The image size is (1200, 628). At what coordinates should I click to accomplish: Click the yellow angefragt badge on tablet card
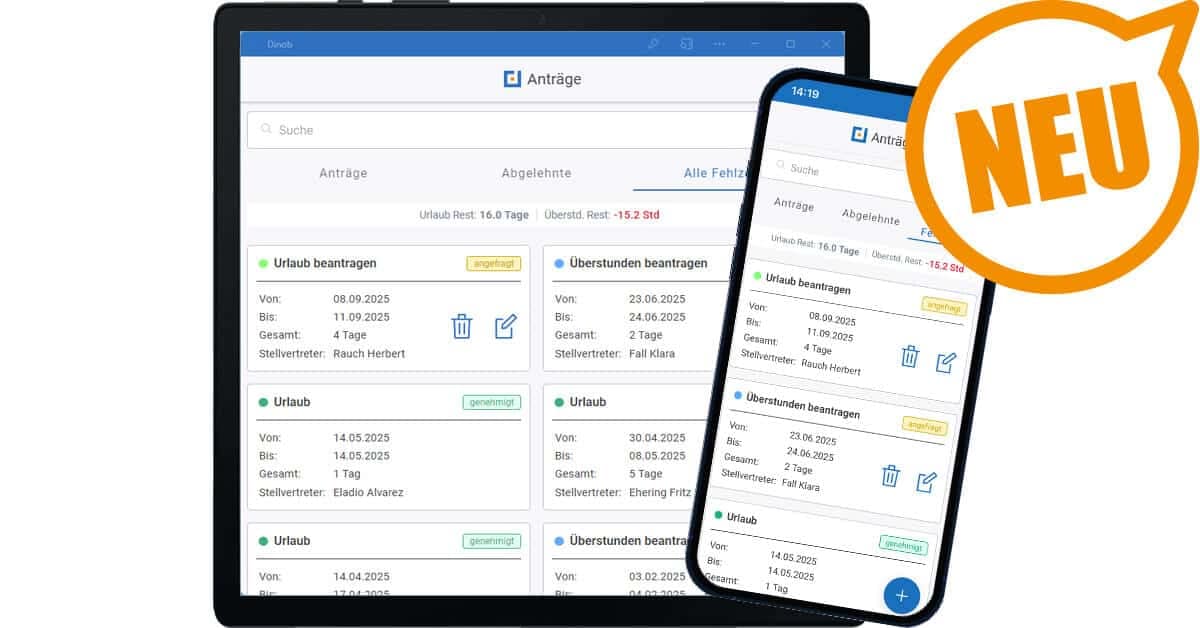coord(493,264)
